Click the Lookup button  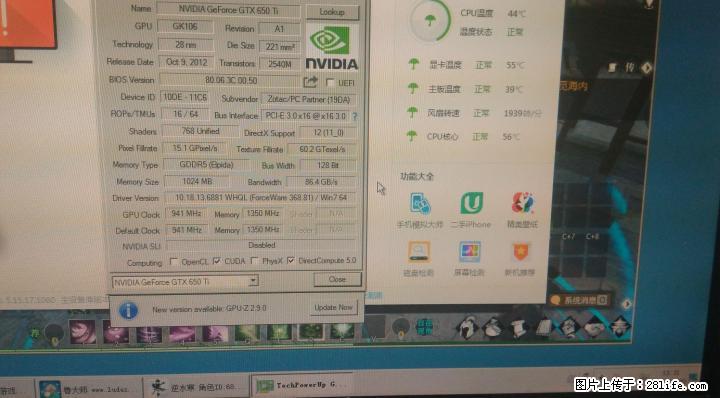pos(332,12)
